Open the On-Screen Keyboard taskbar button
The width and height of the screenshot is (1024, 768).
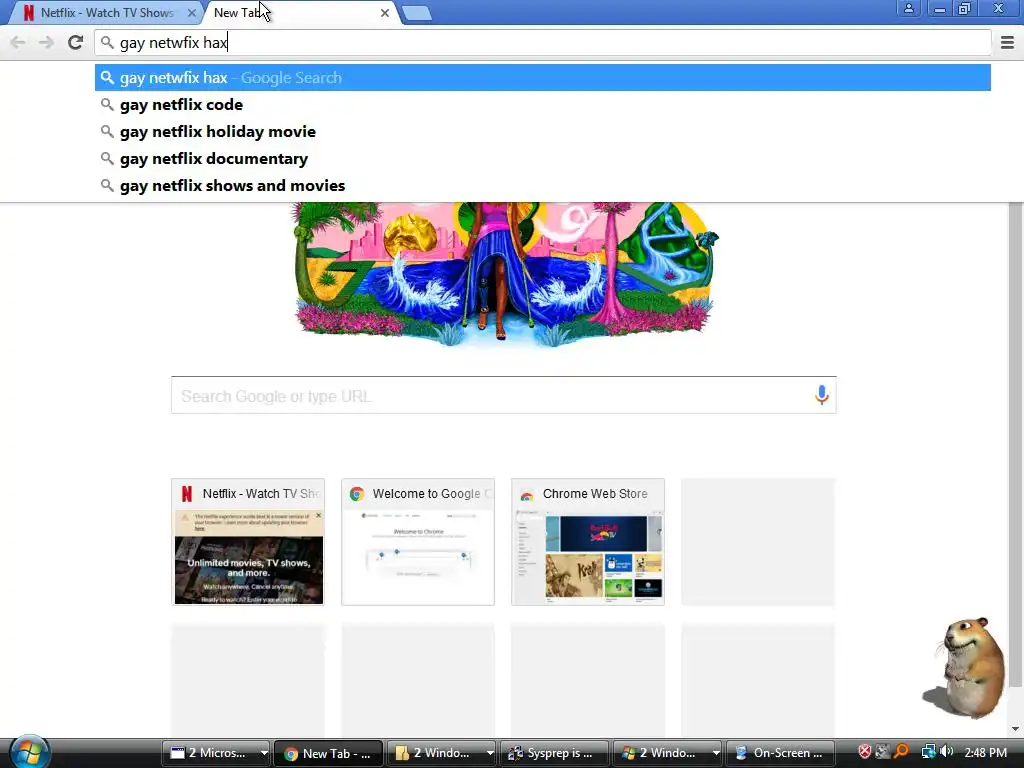click(780, 753)
